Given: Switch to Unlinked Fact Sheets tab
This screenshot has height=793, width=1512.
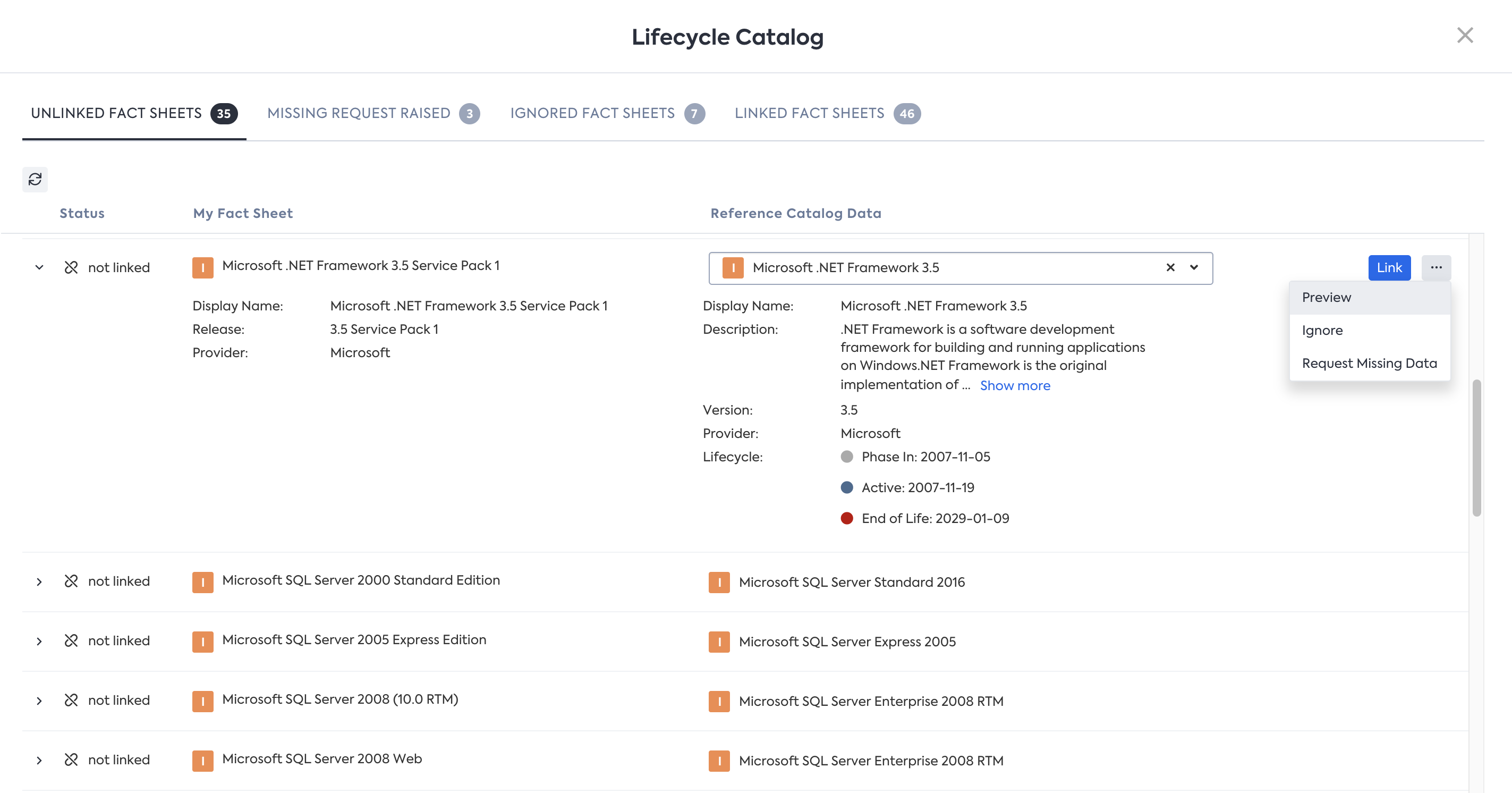Looking at the screenshot, I should 134,113.
